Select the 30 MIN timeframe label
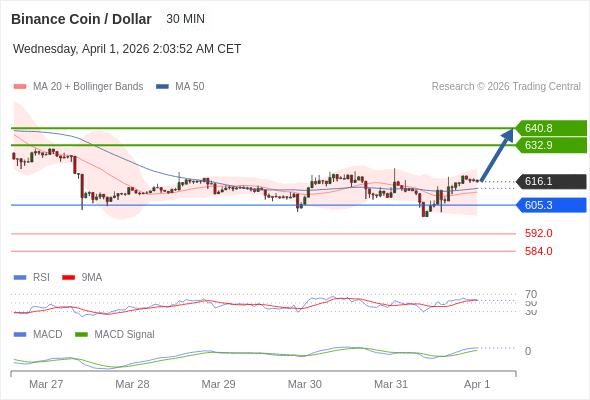590x400 pixels. click(186, 19)
